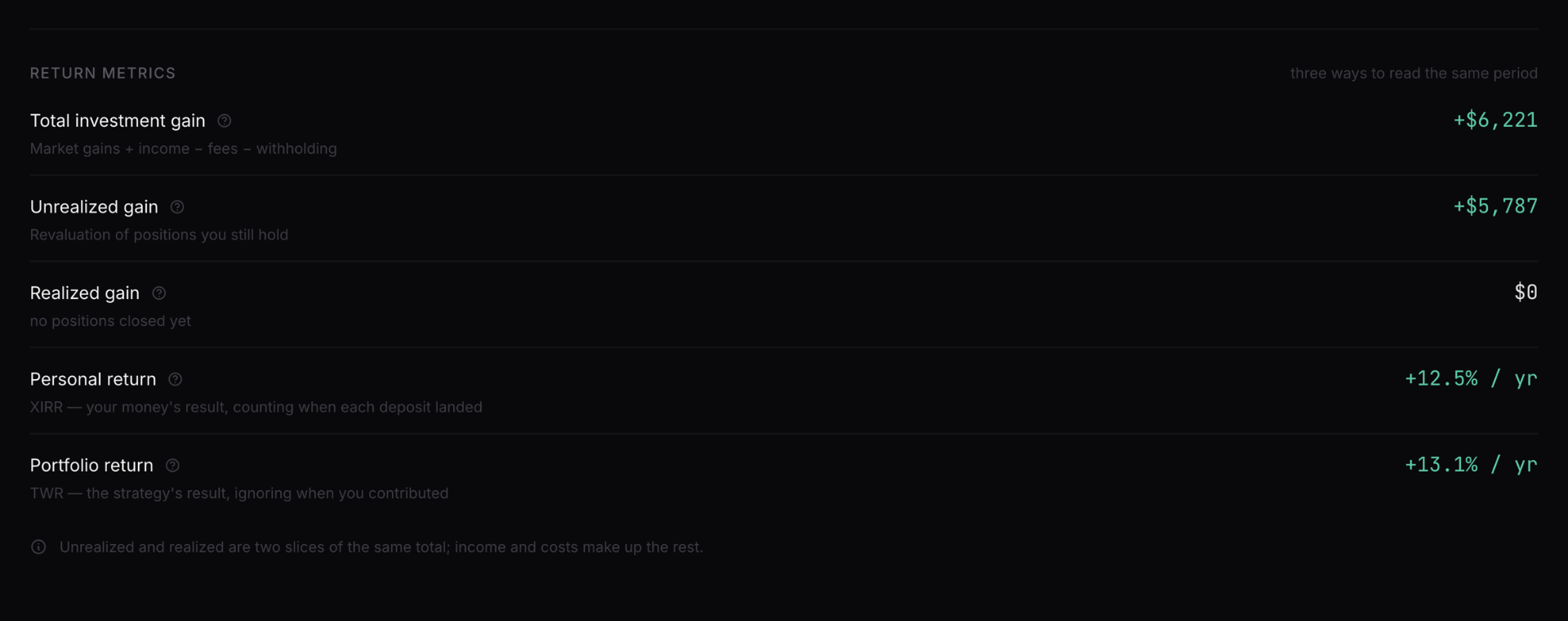
Task: Select the RETURN METRICS section heading
Action: (103, 74)
